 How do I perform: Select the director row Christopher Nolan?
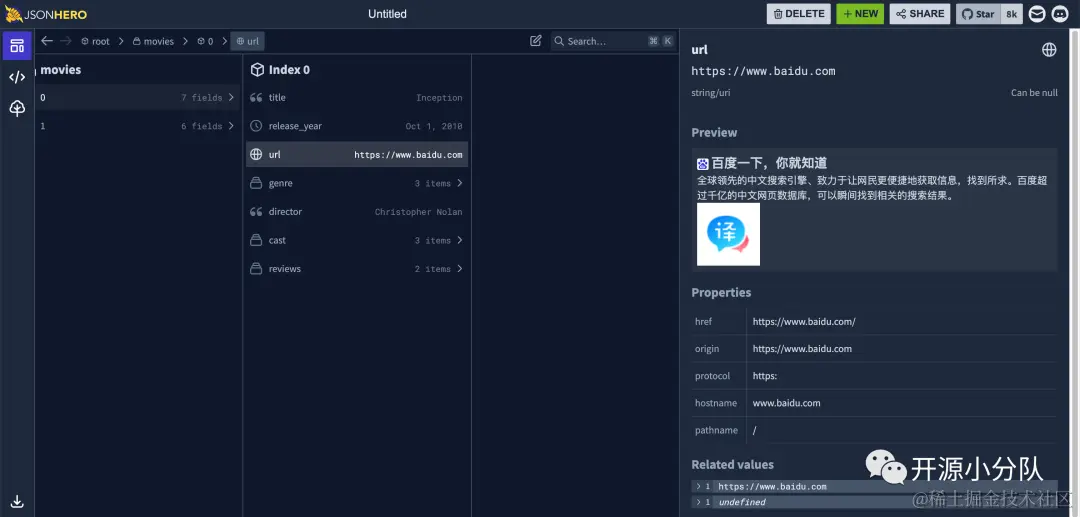tap(357, 212)
